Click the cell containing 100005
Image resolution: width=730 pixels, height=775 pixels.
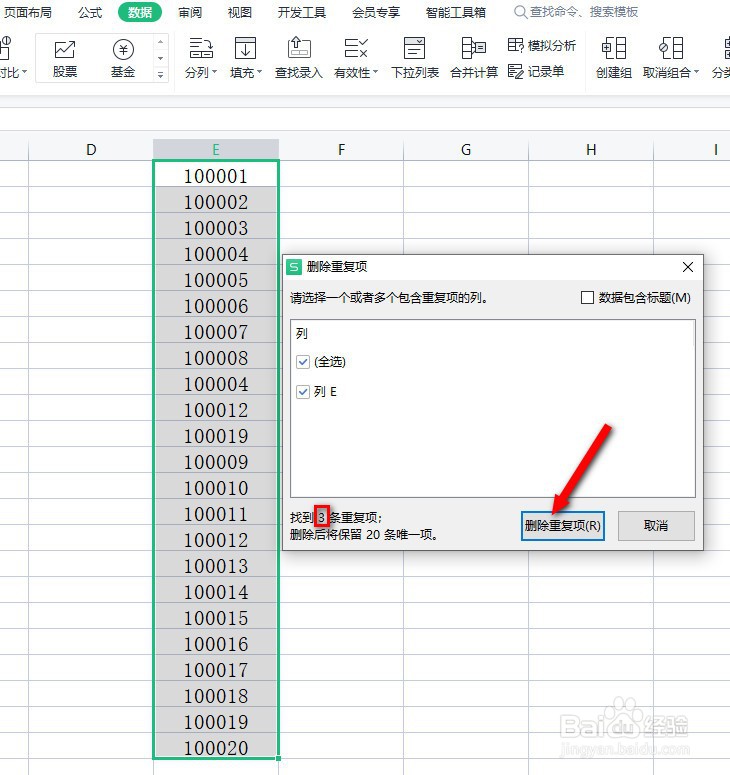(x=216, y=280)
